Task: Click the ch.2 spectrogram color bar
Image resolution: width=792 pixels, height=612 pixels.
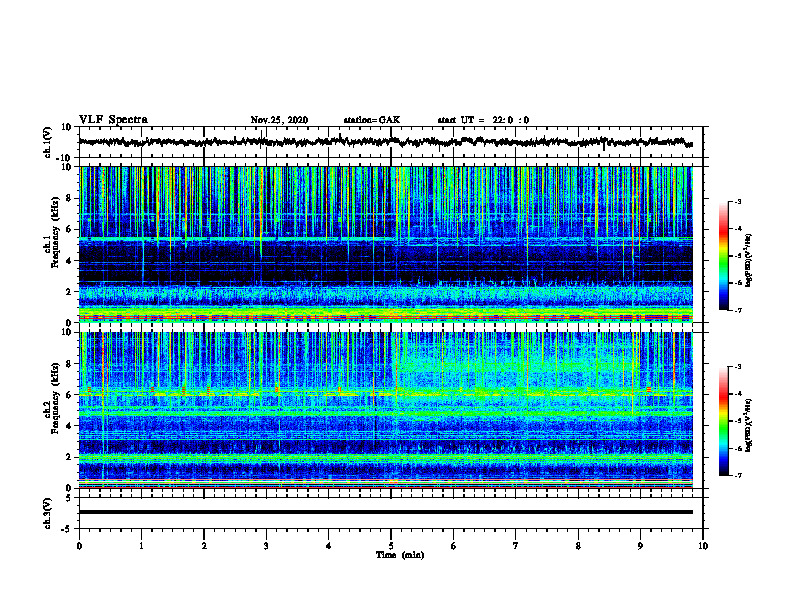Action: click(724, 421)
